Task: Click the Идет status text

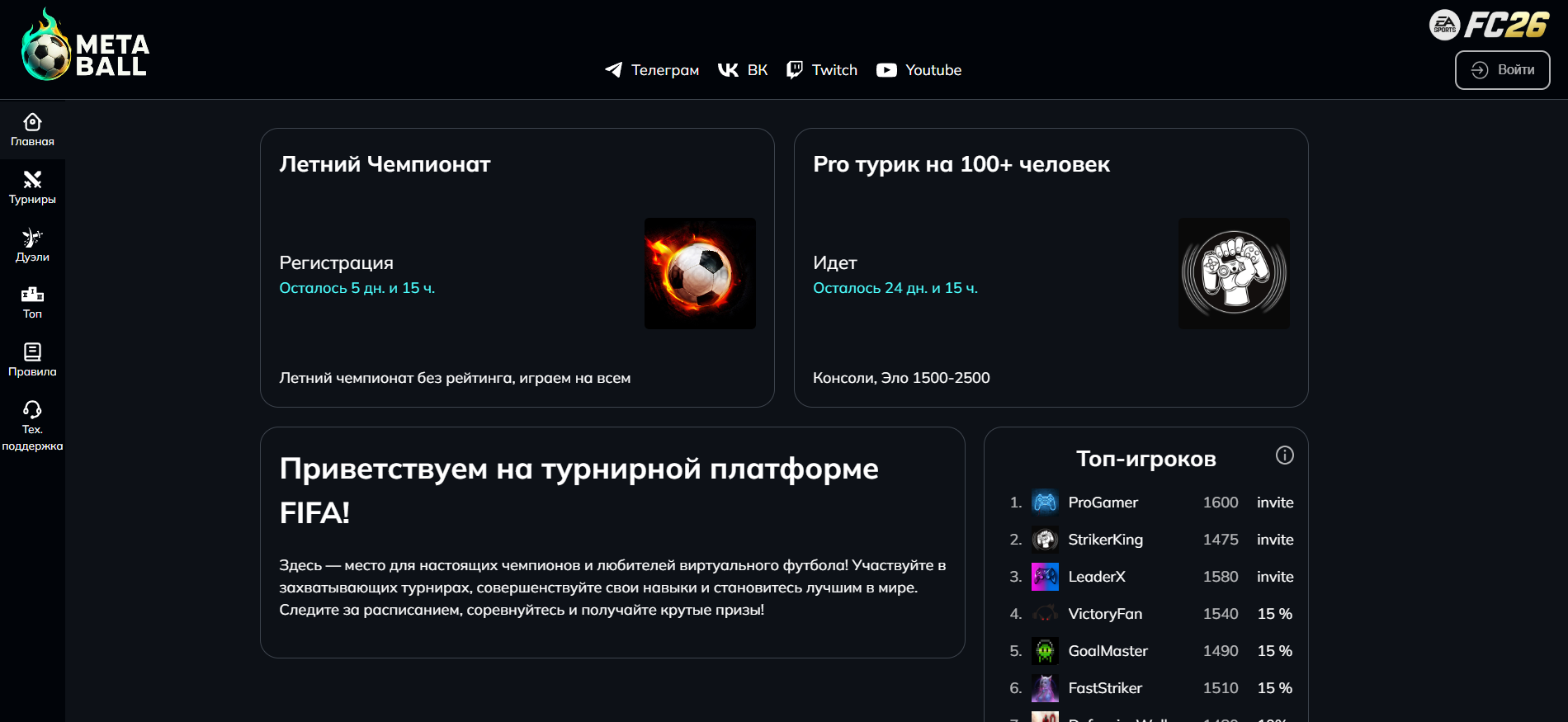Action: click(835, 263)
